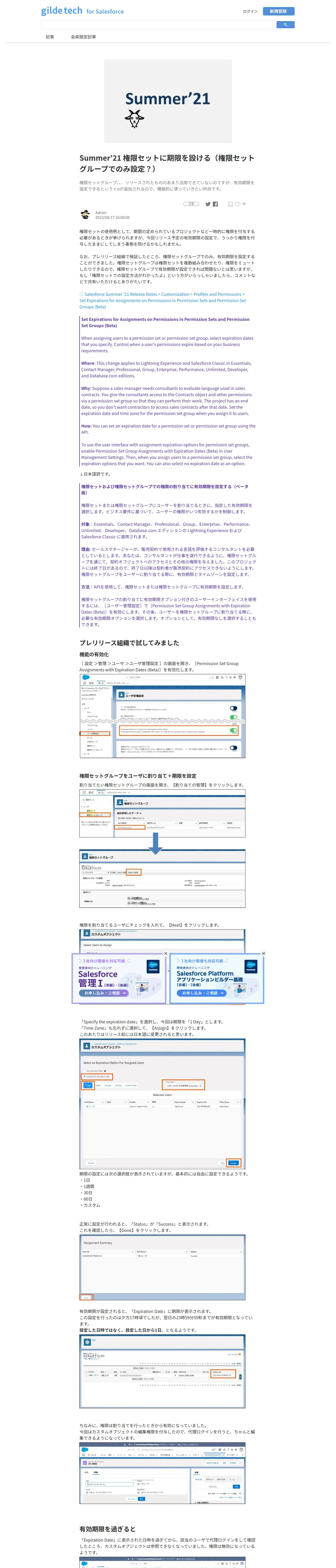Open the 記事 navigation tab
The width and height of the screenshot is (336, 1568).
(50, 37)
